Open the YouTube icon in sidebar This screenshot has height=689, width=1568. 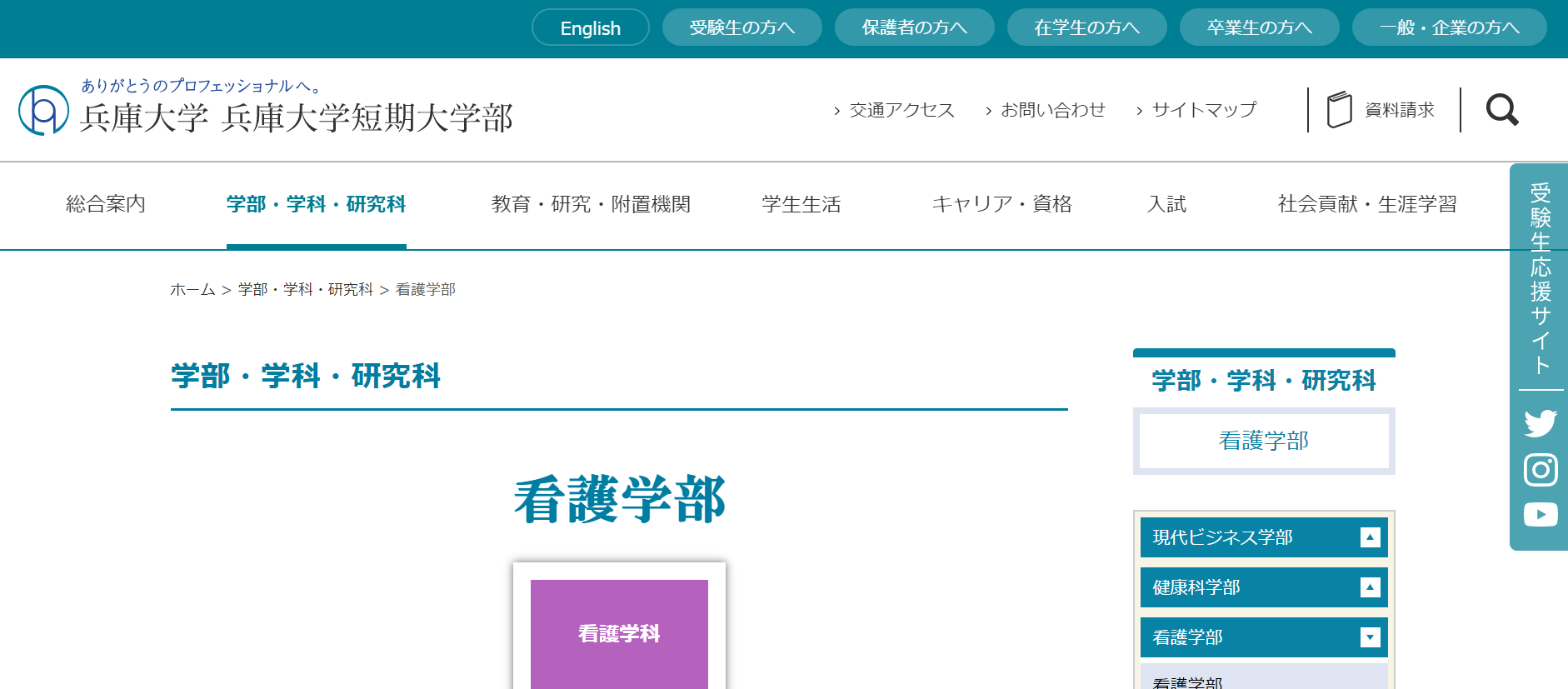[1541, 515]
